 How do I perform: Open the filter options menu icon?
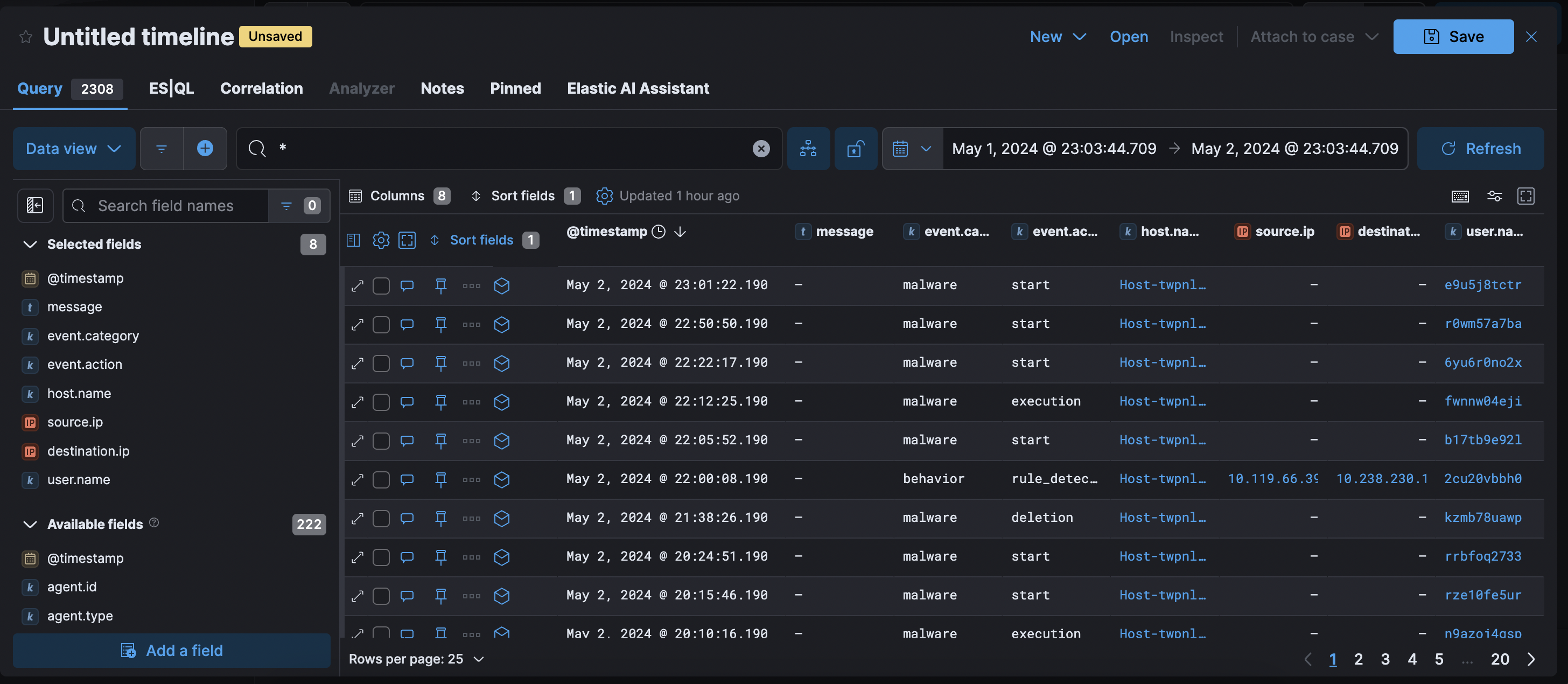162,149
